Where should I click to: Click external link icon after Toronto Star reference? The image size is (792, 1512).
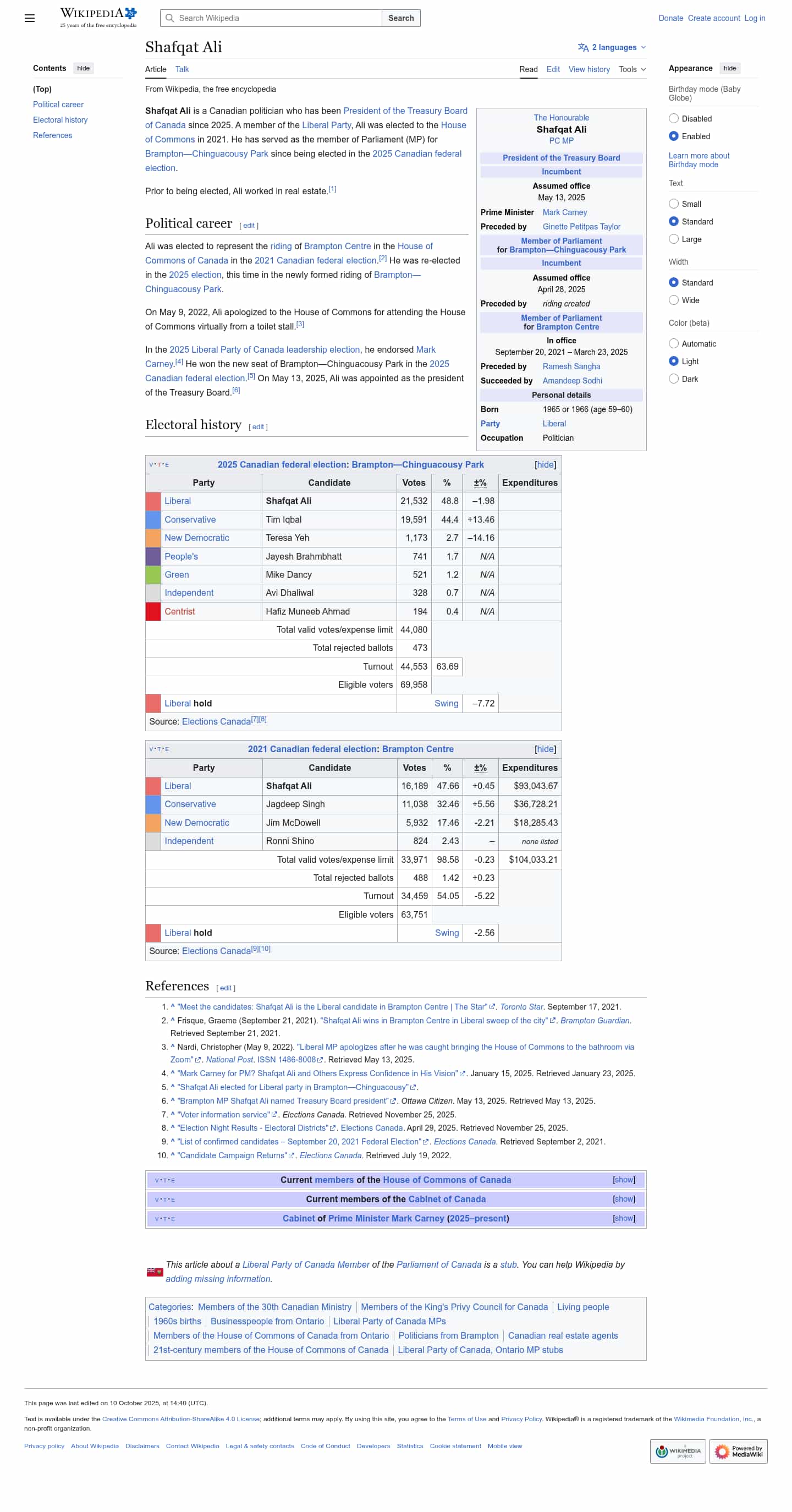tap(492, 1007)
